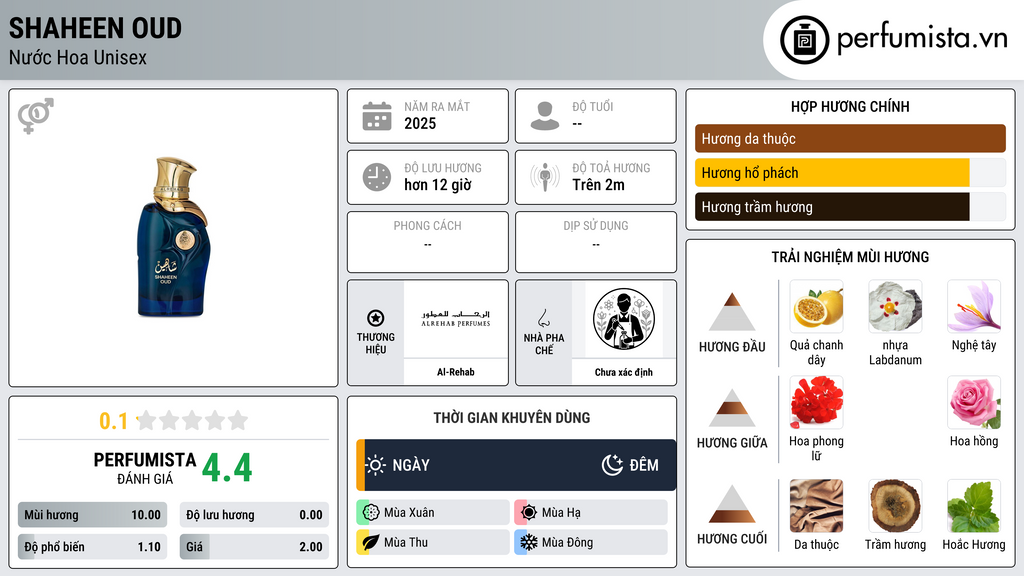This screenshot has height=576, width=1024.
Task: Click the sillage icon beside Độ toả hương
Action: click(545, 177)
